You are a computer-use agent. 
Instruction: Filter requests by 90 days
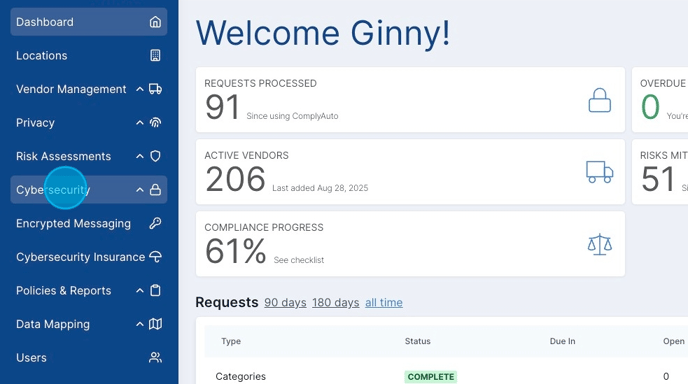coord(285,302)
